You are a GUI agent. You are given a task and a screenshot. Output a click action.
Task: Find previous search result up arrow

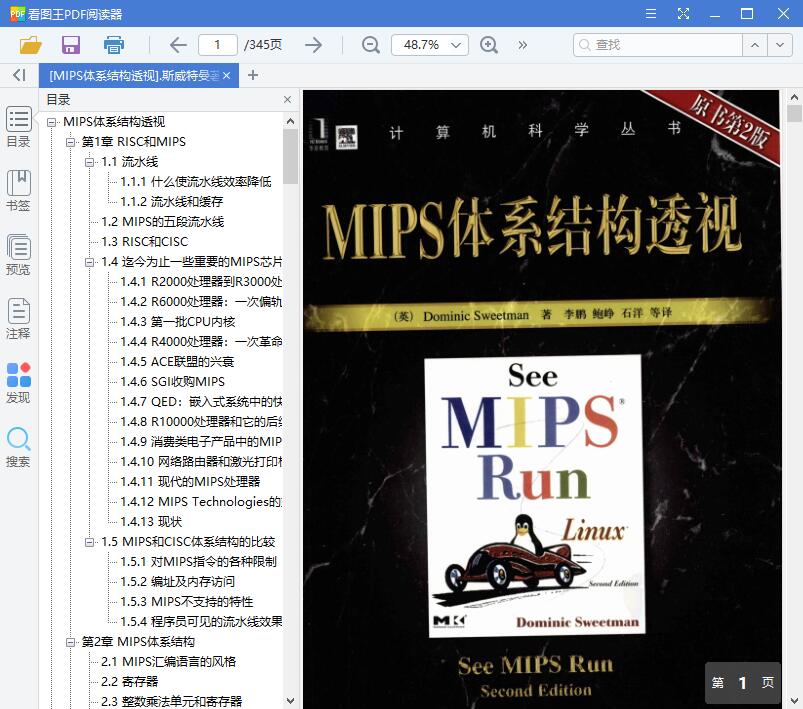tap(755, 45)
